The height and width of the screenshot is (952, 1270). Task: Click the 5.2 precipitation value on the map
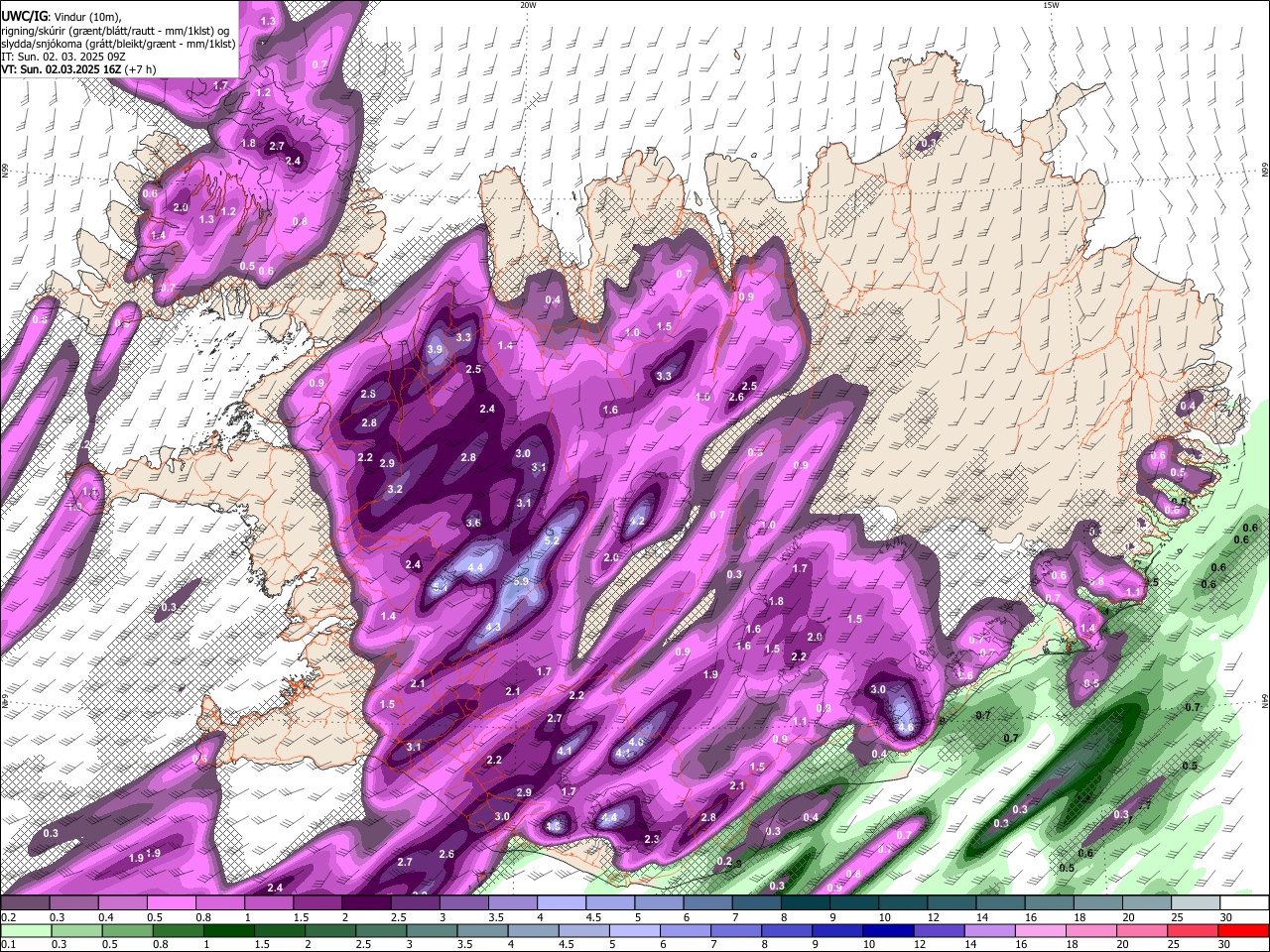pos(553,540)
